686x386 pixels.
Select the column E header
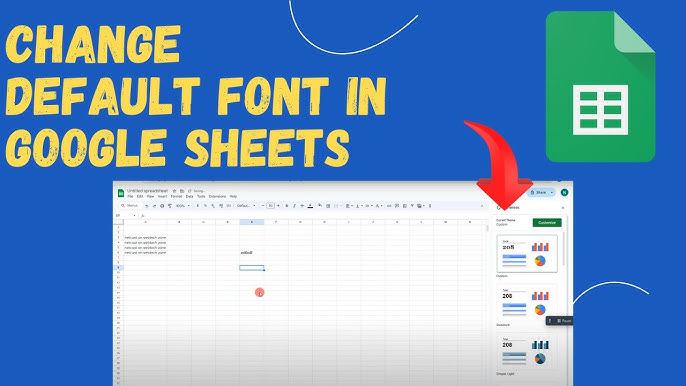click(x=252, y=222)
